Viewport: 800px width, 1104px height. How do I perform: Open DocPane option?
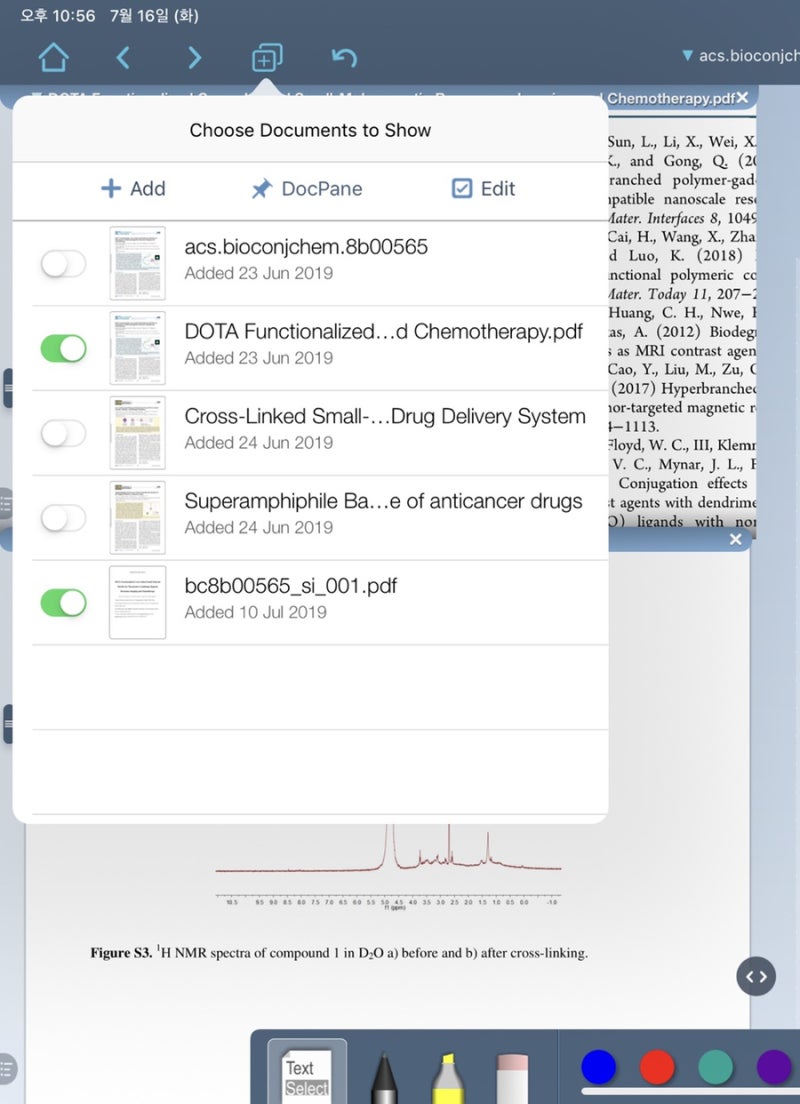click(x=307, y=189)
